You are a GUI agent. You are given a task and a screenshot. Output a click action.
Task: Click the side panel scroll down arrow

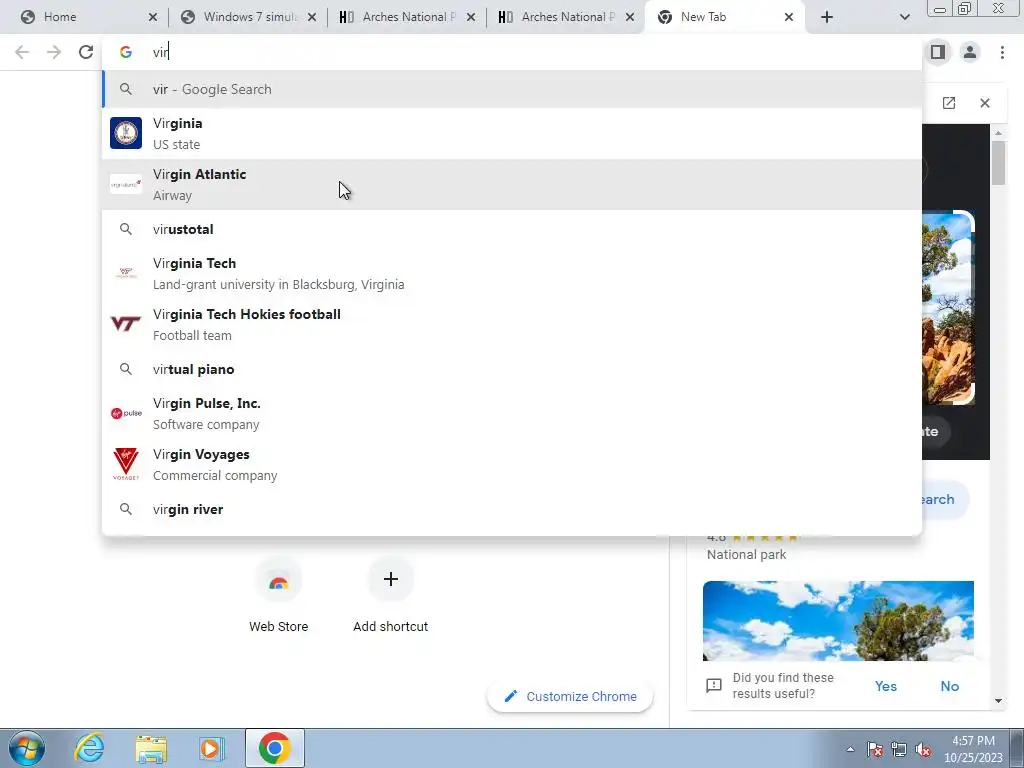click(x=998, y=701)
